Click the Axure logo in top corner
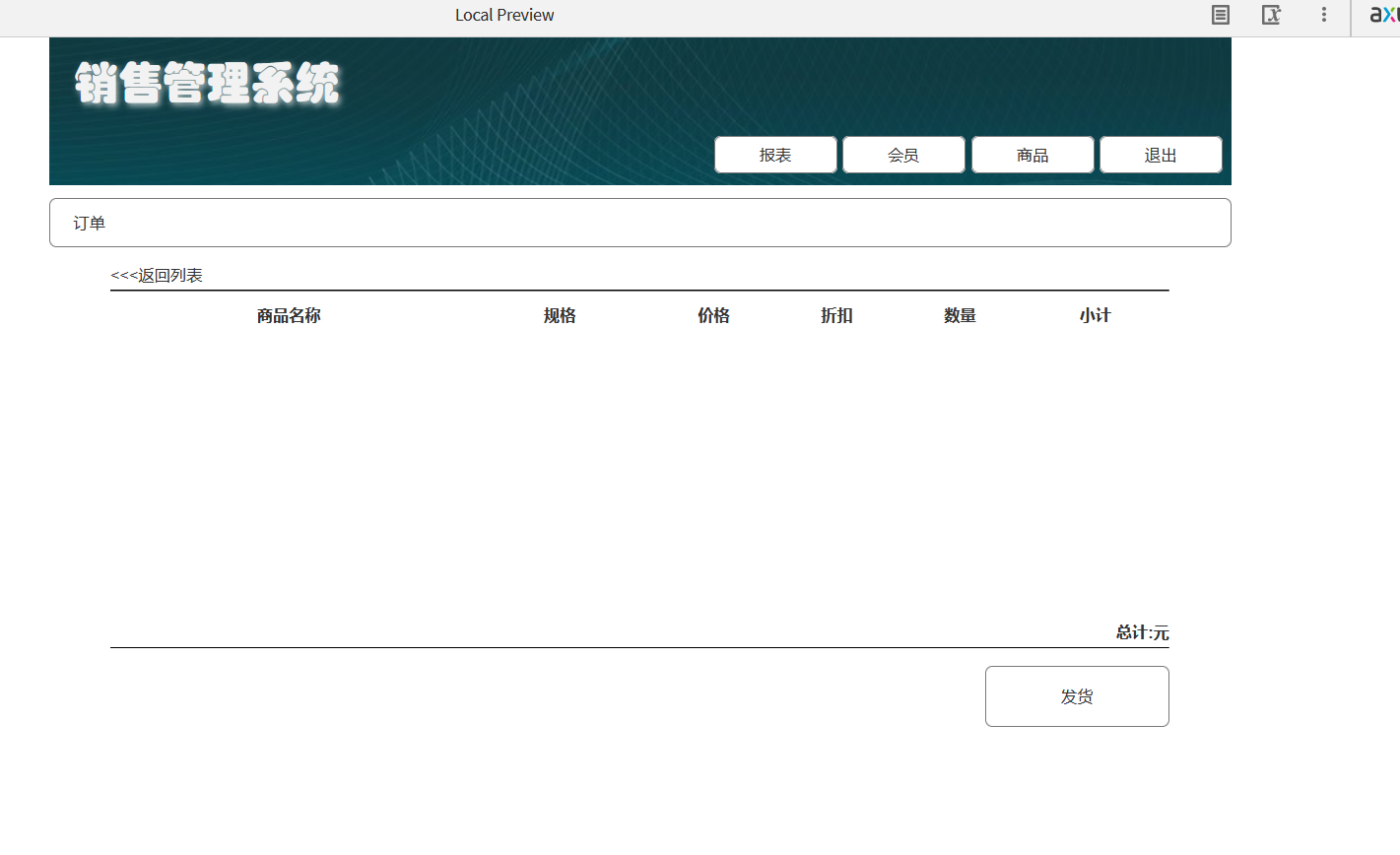 click(x=1384, y=15)
